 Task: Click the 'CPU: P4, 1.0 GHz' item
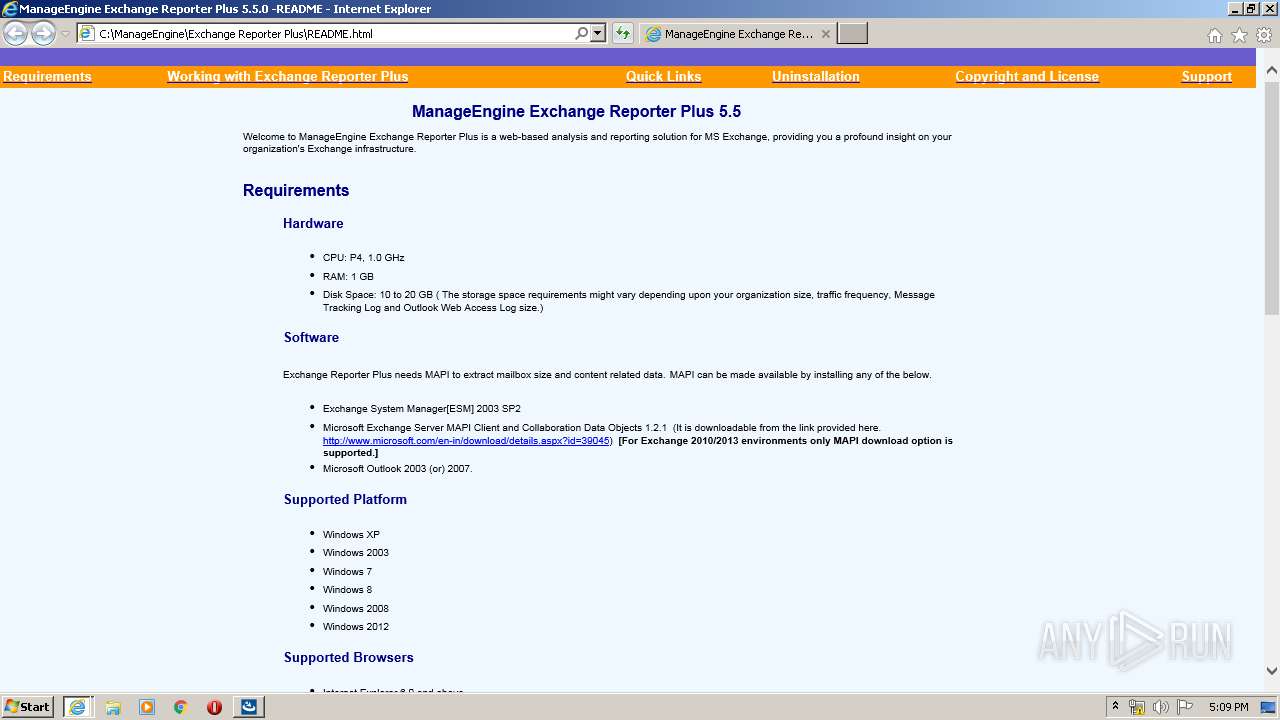(364, 258)
